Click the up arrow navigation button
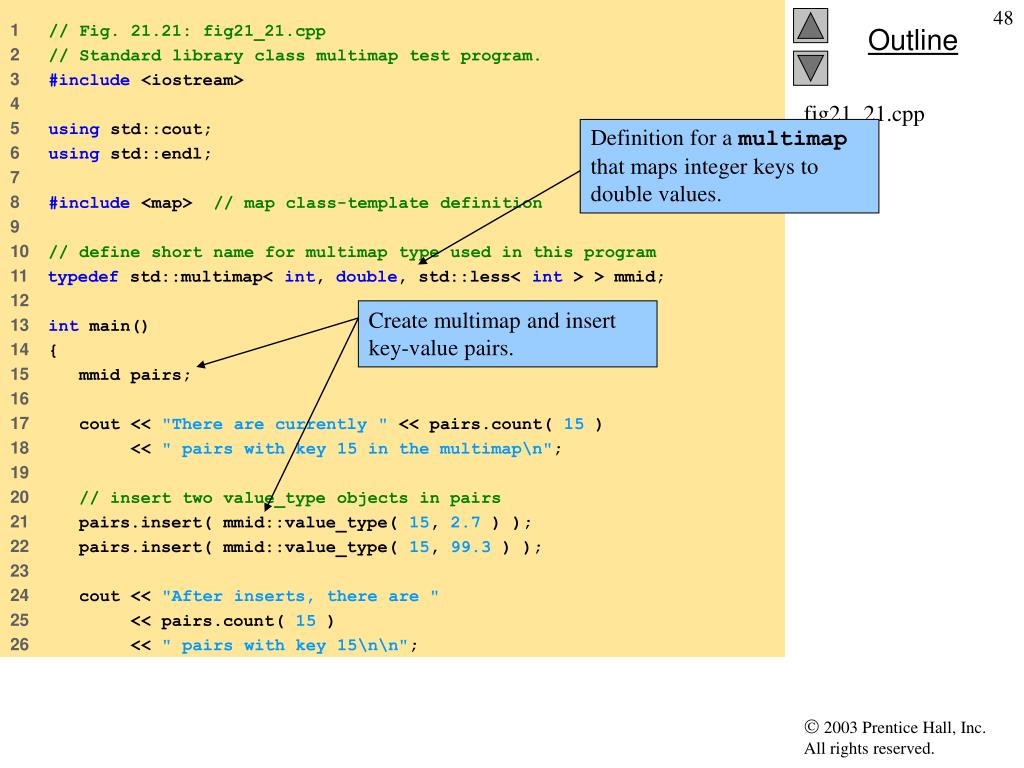 [810, 25]
